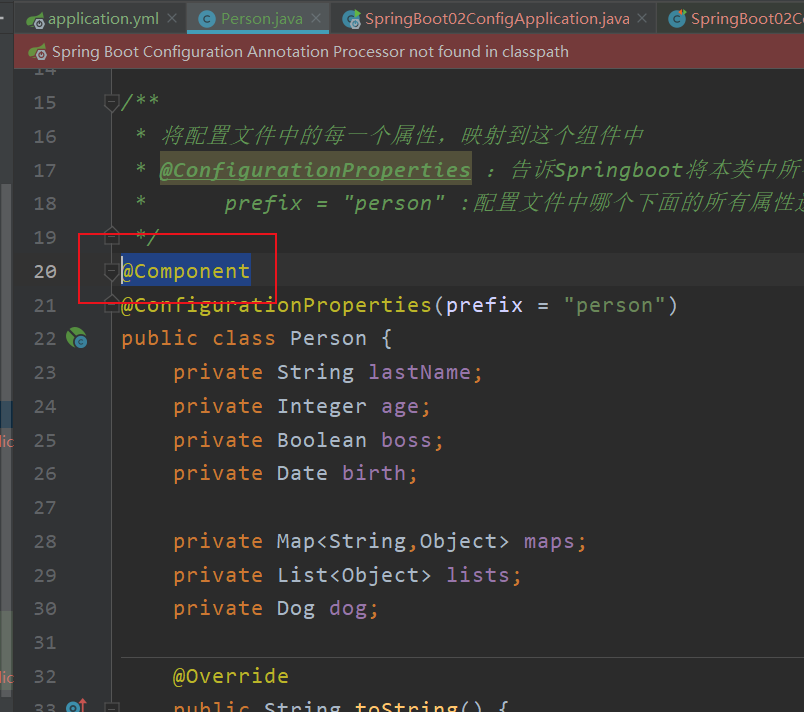
Task: Click the List<Object> type at line 29
Action: 354,575
